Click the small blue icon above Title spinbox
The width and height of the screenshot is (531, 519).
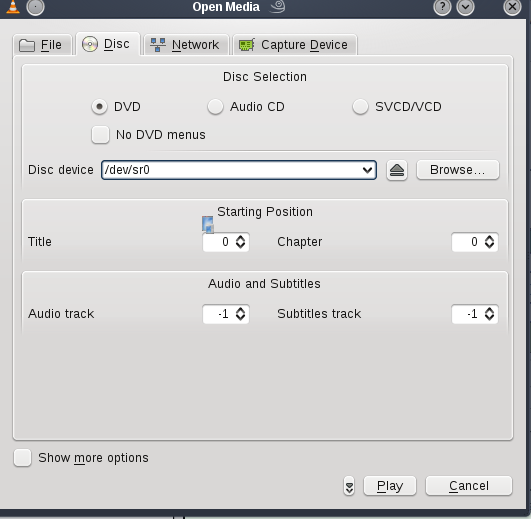[x=208, y=224]
